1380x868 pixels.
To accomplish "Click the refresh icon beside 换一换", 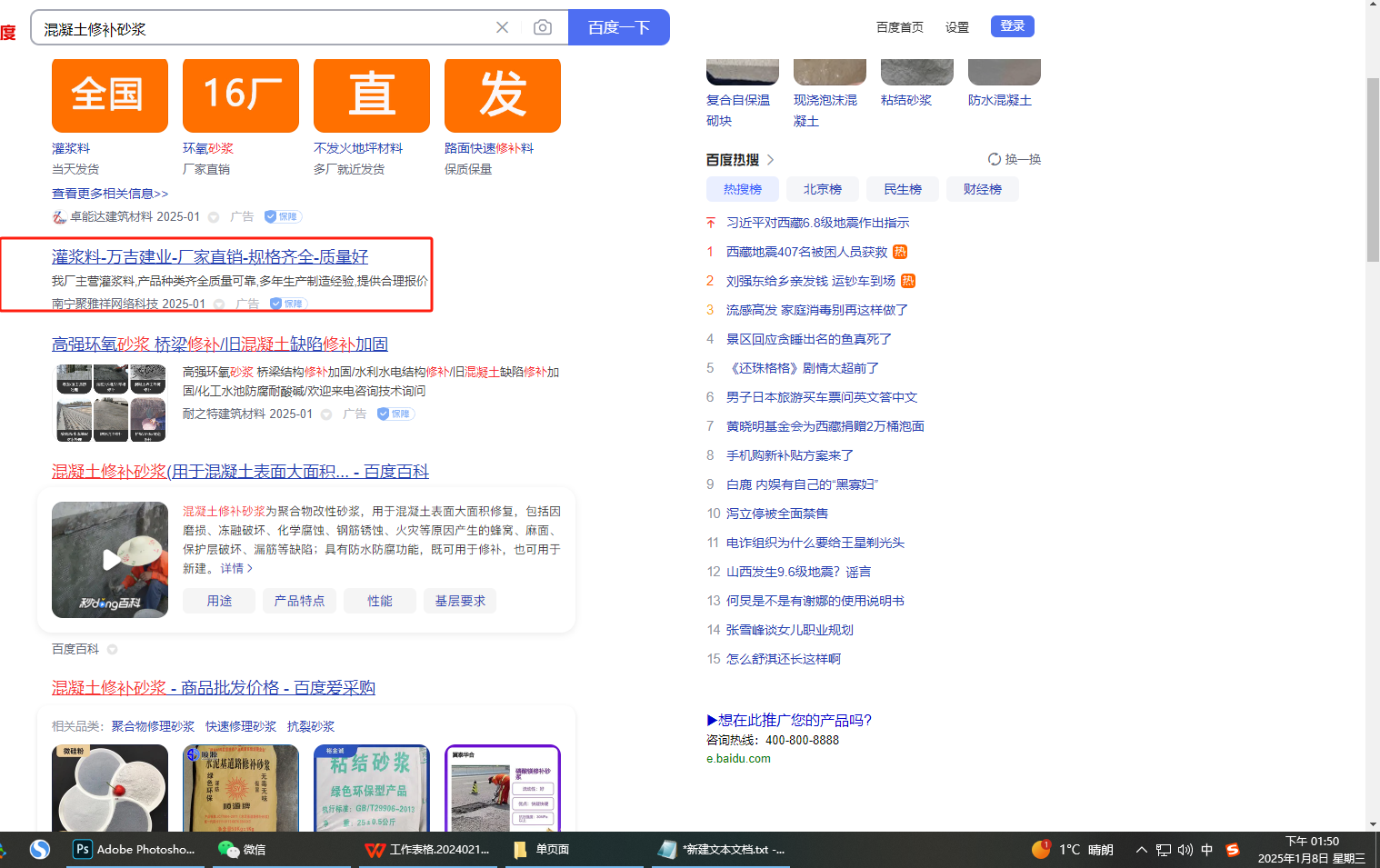I will (995, 159).
